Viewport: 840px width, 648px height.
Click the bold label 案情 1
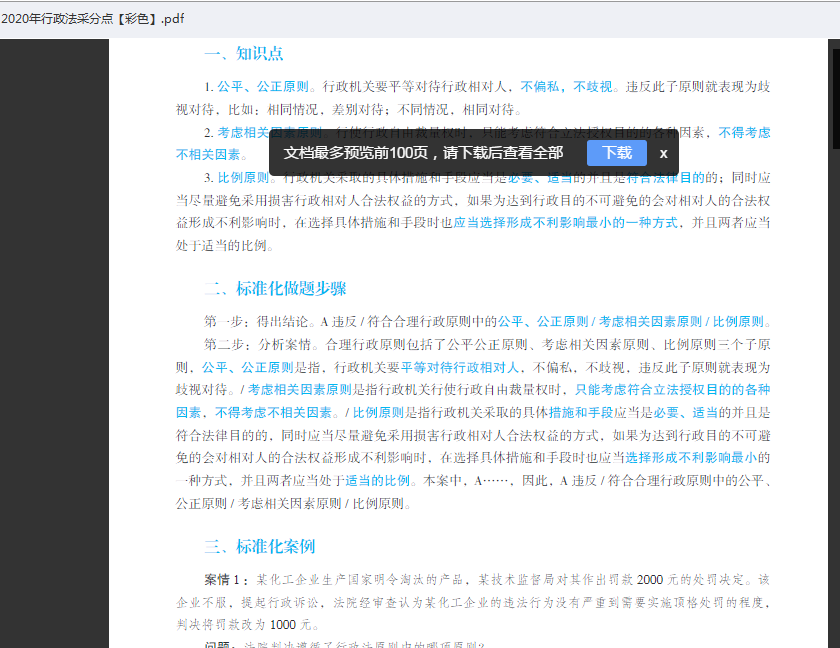[222, 579]
